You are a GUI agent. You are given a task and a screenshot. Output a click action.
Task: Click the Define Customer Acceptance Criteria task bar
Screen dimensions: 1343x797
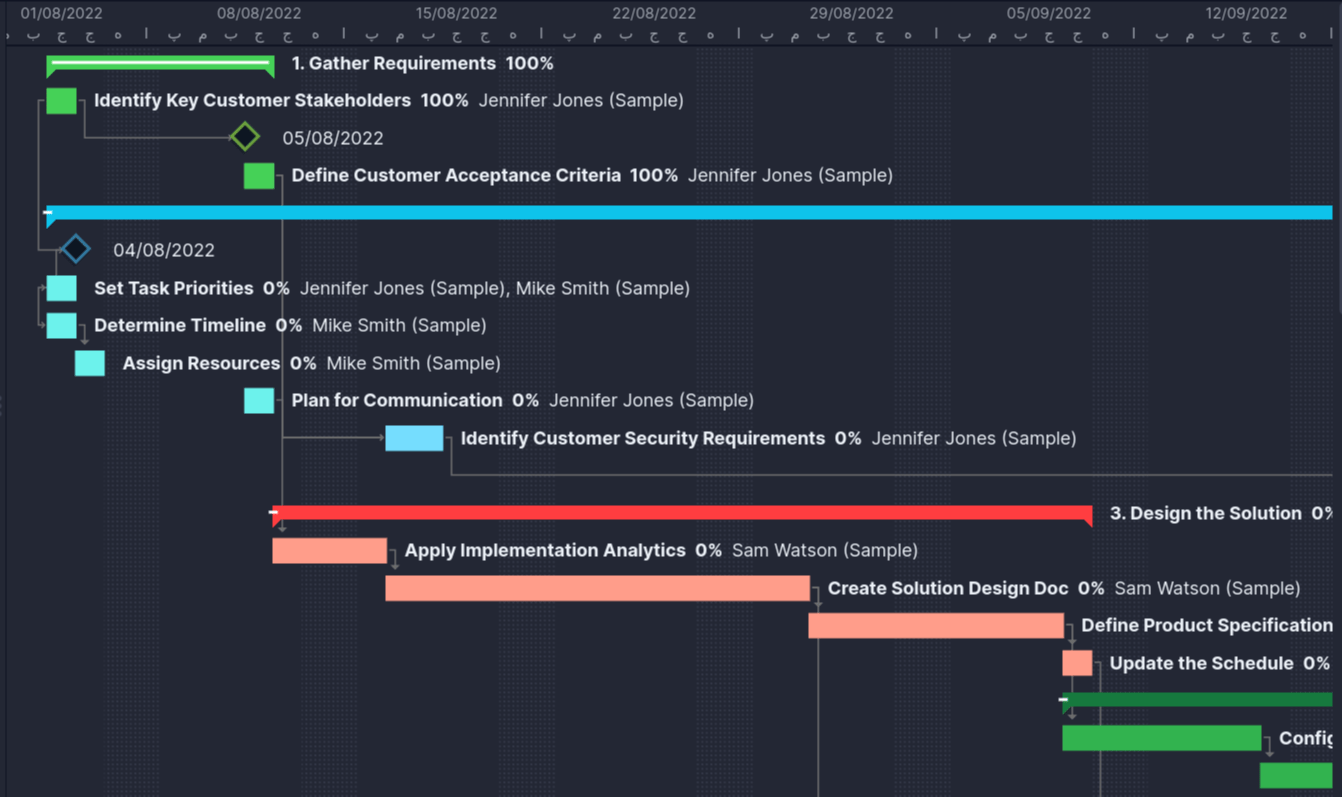pyautogui.click(x=259, y=175)
